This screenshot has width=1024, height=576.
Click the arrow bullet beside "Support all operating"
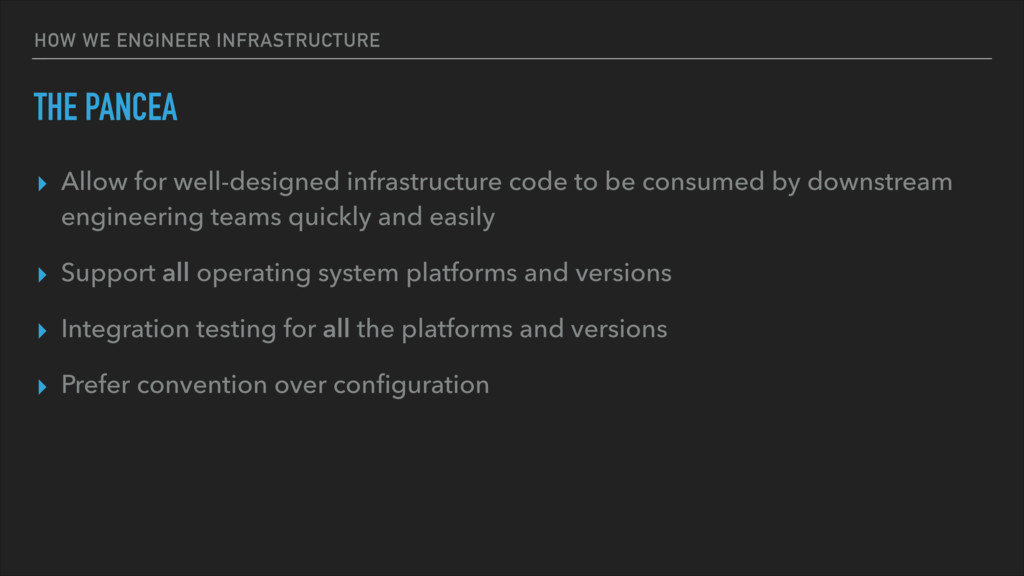[x=42, y=274]
